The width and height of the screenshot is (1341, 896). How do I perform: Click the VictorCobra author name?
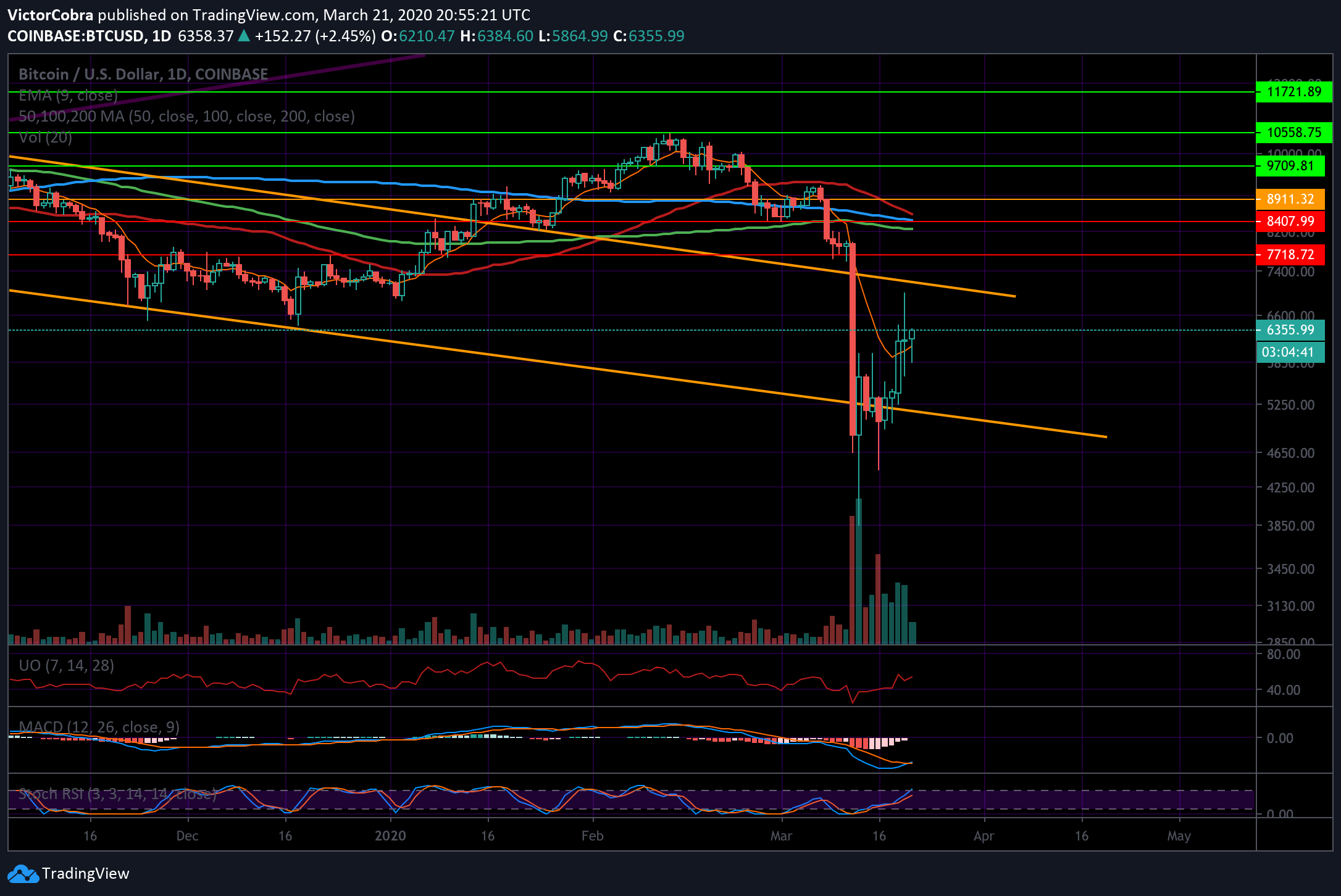tap(51, 15)
